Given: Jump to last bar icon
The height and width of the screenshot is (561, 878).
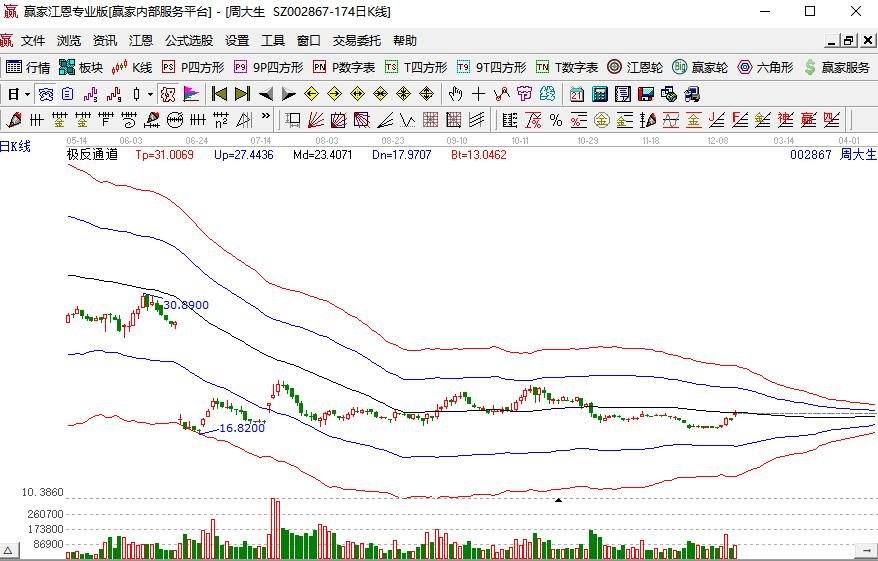Looking at the screenshot, I should click(242, 95).
